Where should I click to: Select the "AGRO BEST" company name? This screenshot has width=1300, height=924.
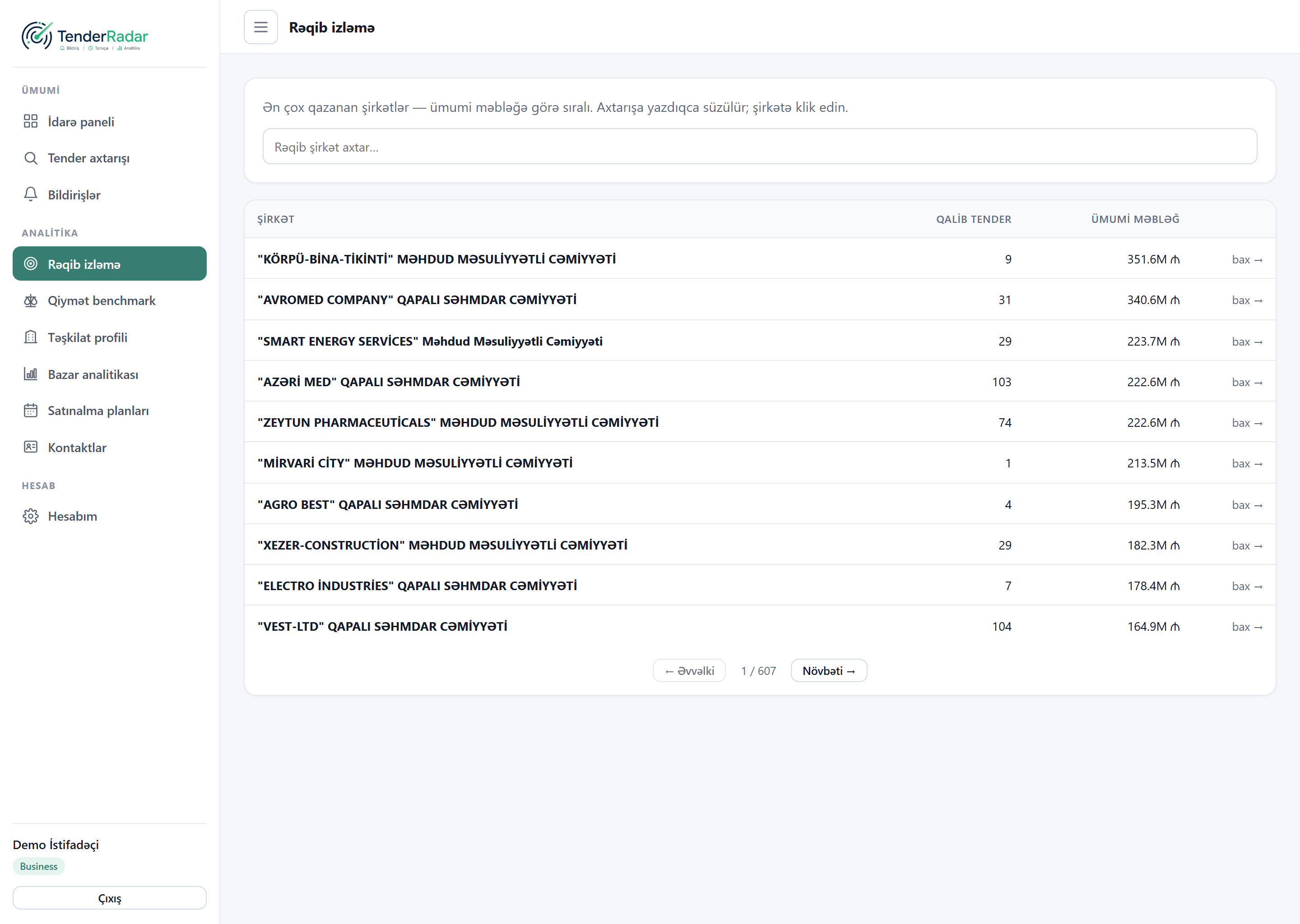pos(388,505)
